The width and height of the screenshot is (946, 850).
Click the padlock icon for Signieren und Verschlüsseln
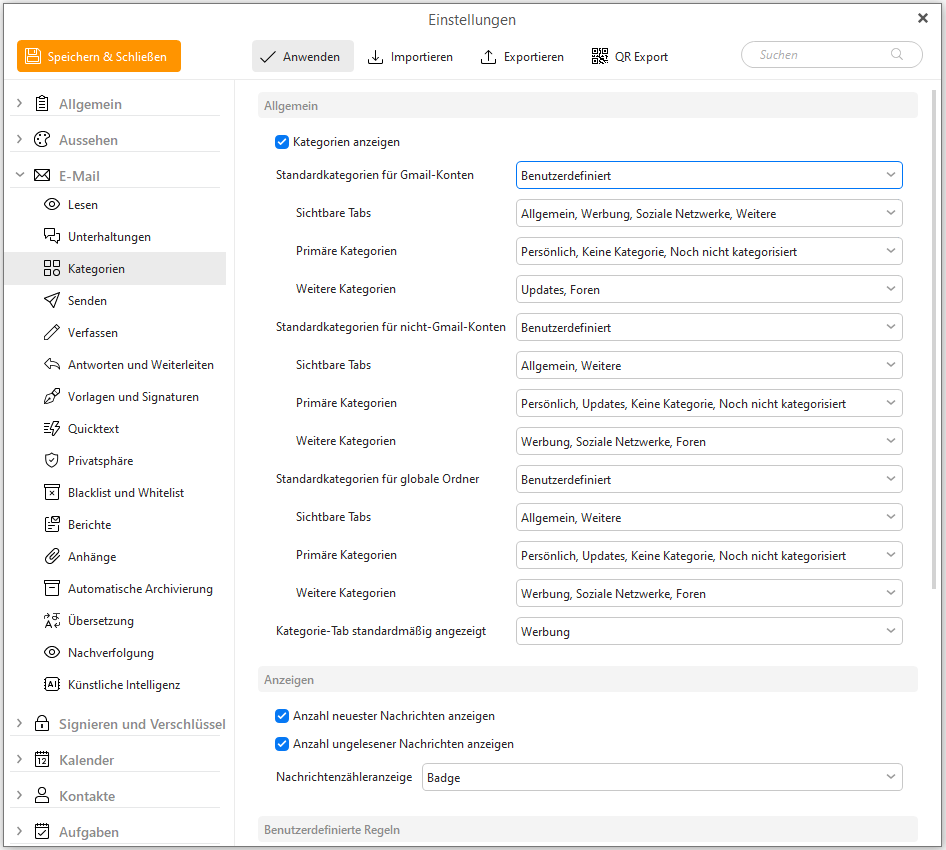coord(42,723)
